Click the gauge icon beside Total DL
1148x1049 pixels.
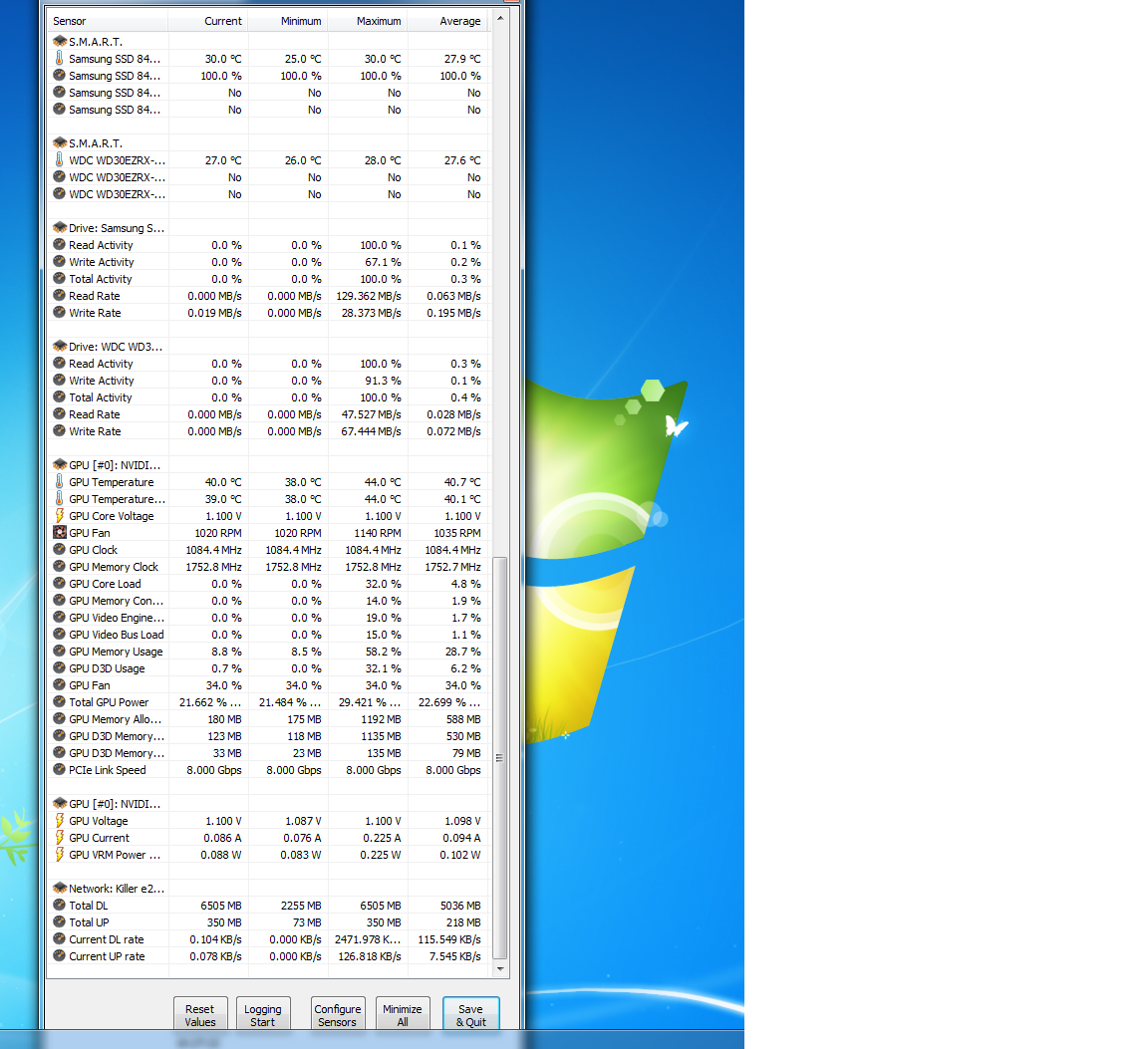60,905
